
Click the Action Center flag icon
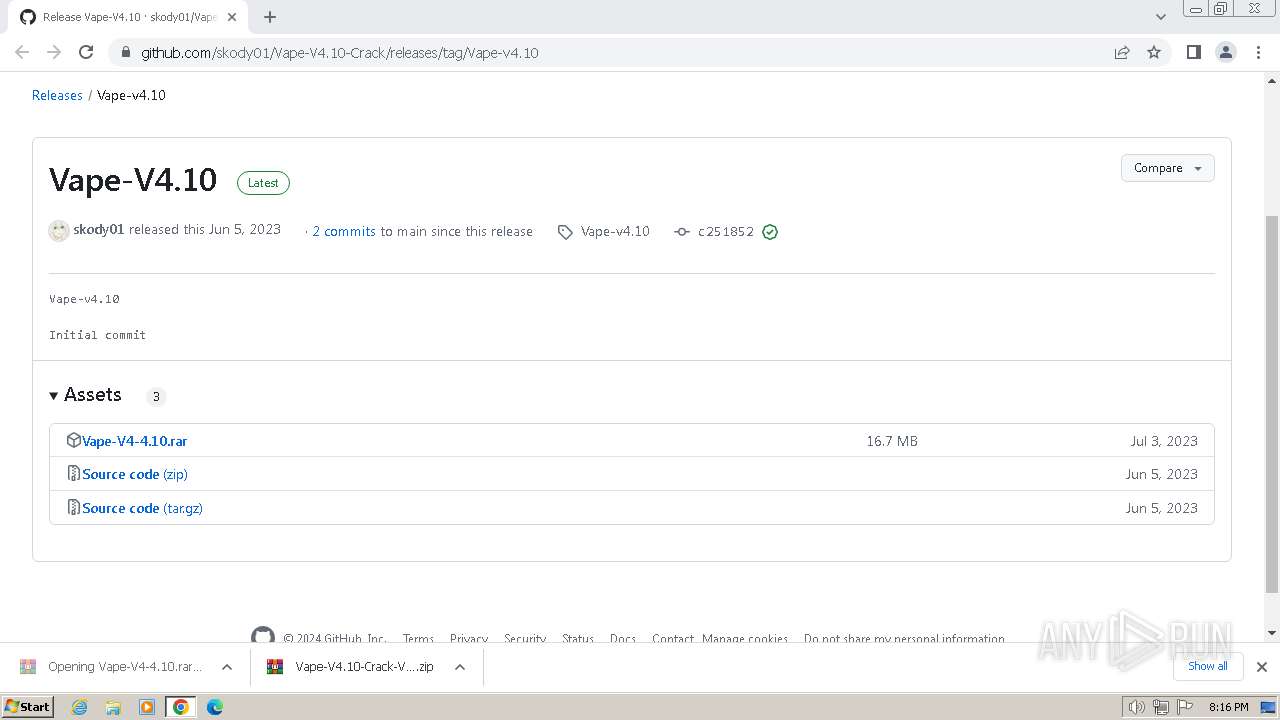coord(1183,707)
